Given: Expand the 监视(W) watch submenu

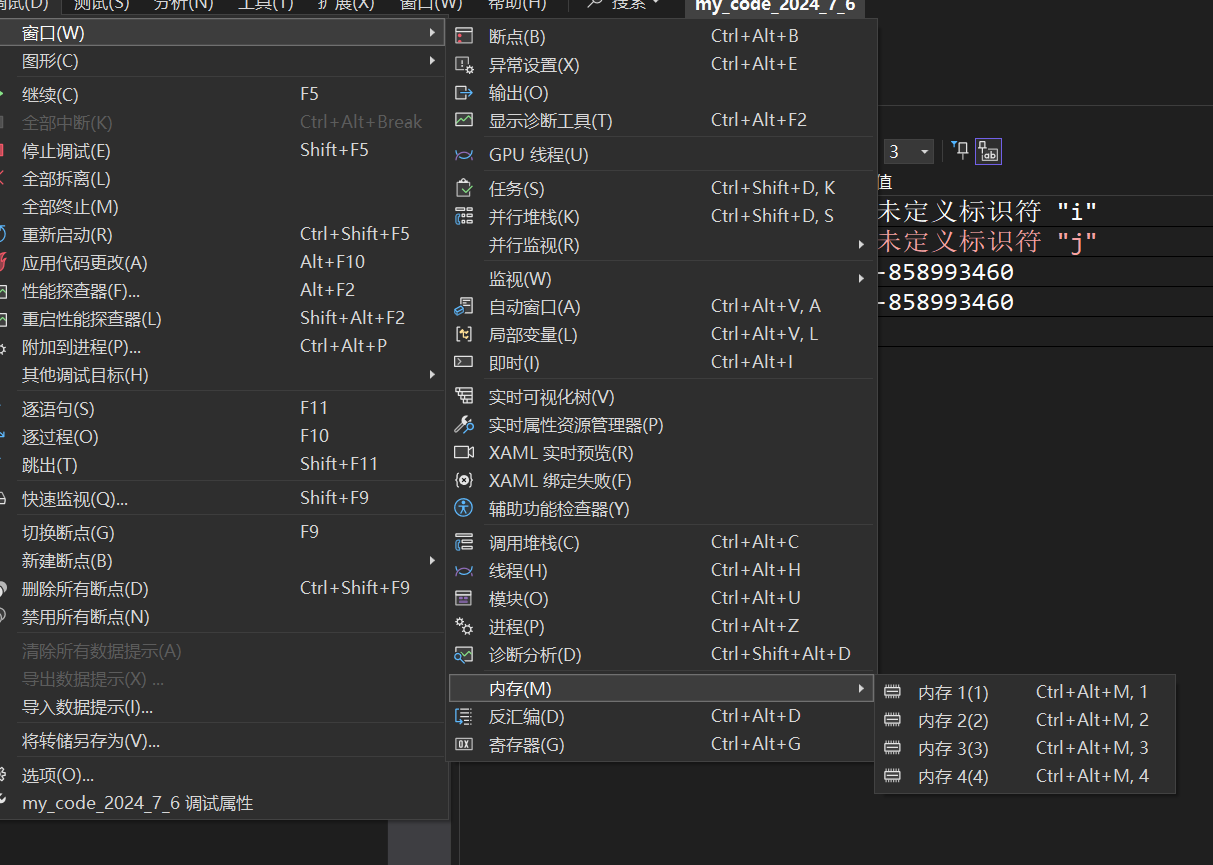Looking at the screenshot, I should point(660,279).
